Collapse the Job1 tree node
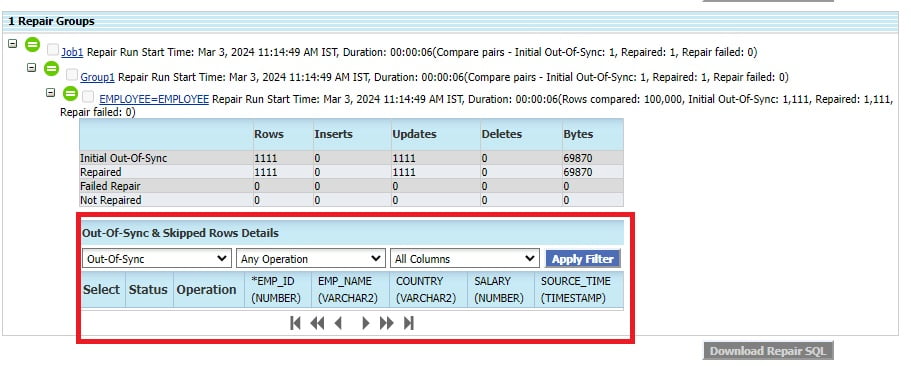Image resolution: width=911 pixels, height=366 pixels. 13,44
